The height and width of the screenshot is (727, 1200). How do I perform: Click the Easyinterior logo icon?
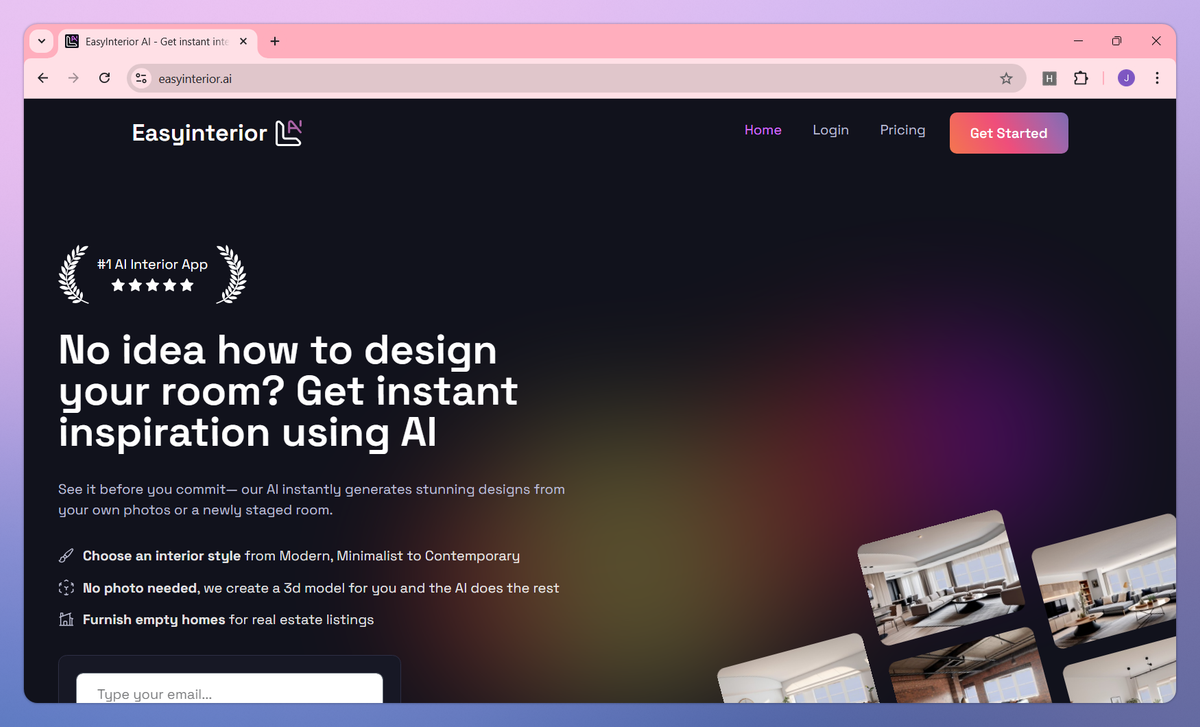click(288, 132)
